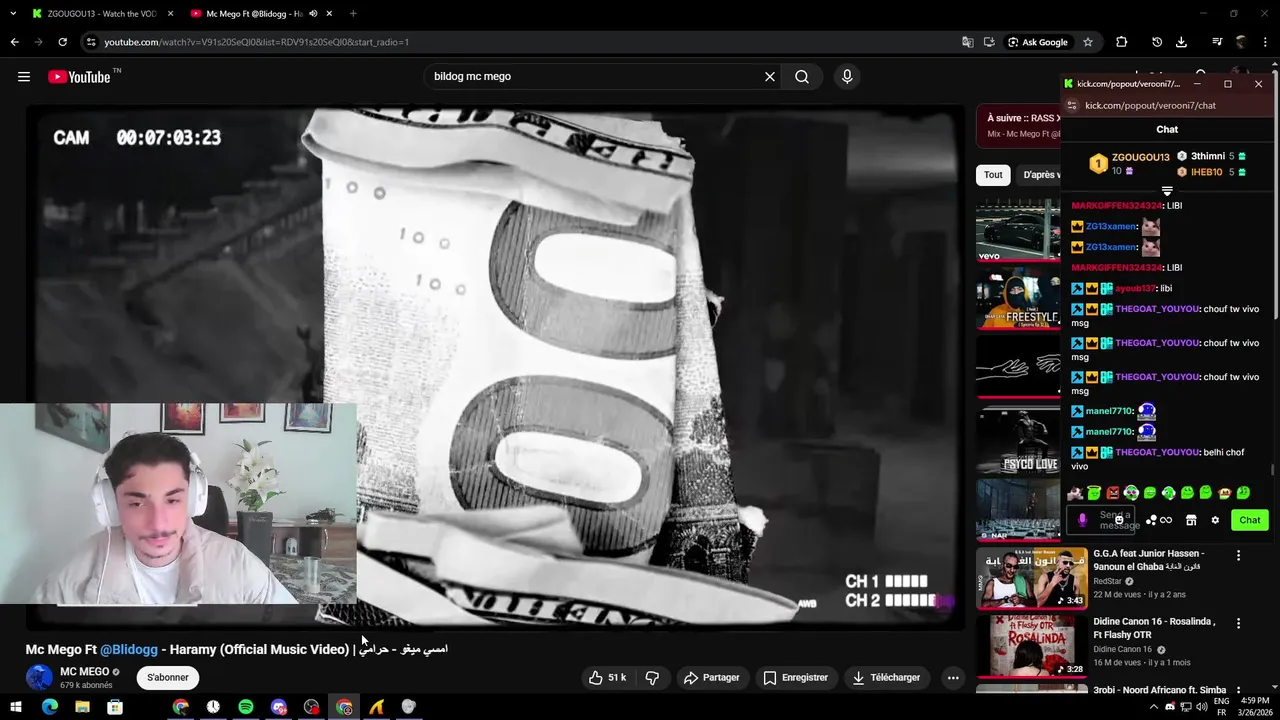Screen dimensions: 1280x720
Task: Bookmark this page with the star
Action: click(x=1088, y=42)
